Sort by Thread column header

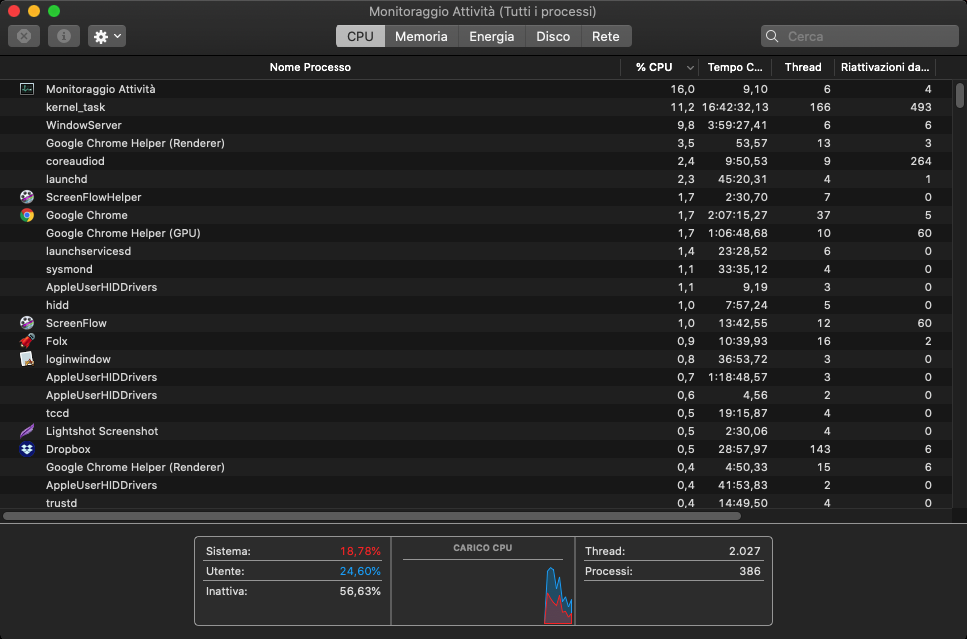tap(803, 67)
